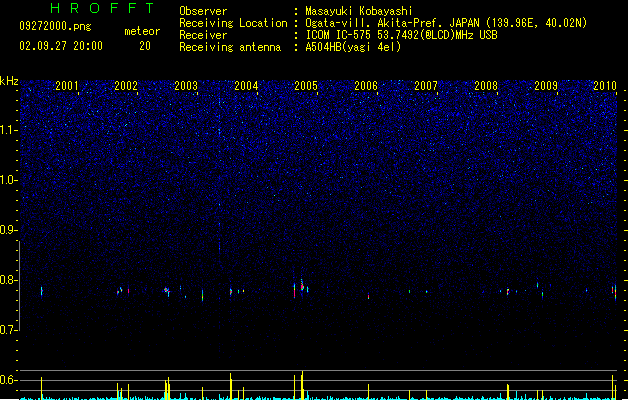Click observer name Masayuki Kobayashi
629x400 pixels.
[358, 11]
